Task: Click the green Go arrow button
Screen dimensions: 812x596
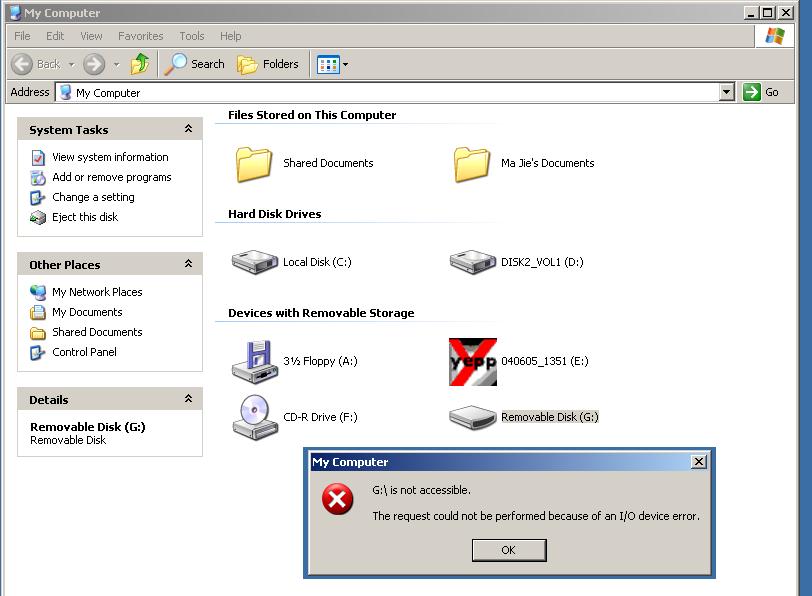Action: (751, 92)
